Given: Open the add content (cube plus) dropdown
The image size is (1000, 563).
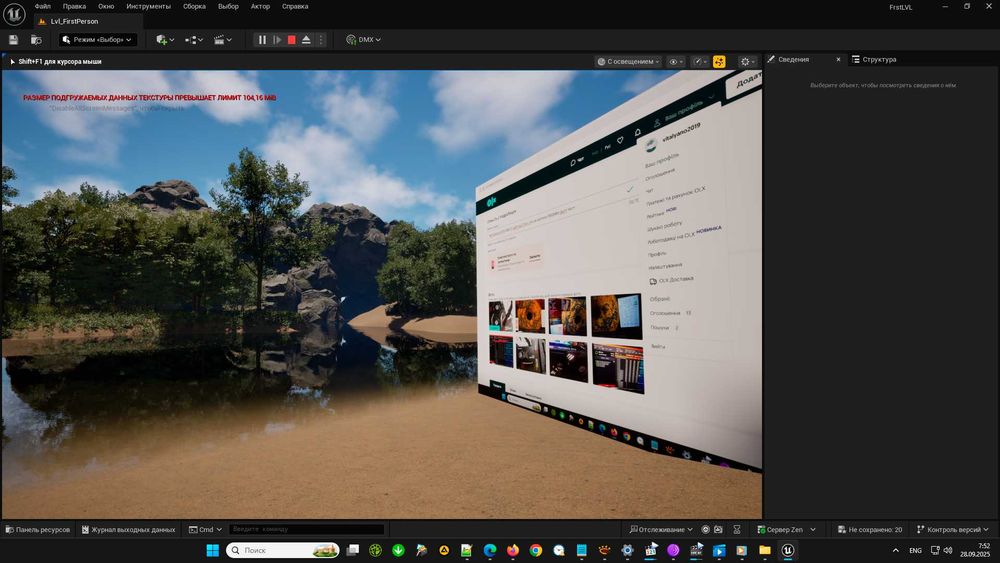Looking at the screenshot, I should coord(165,40).
